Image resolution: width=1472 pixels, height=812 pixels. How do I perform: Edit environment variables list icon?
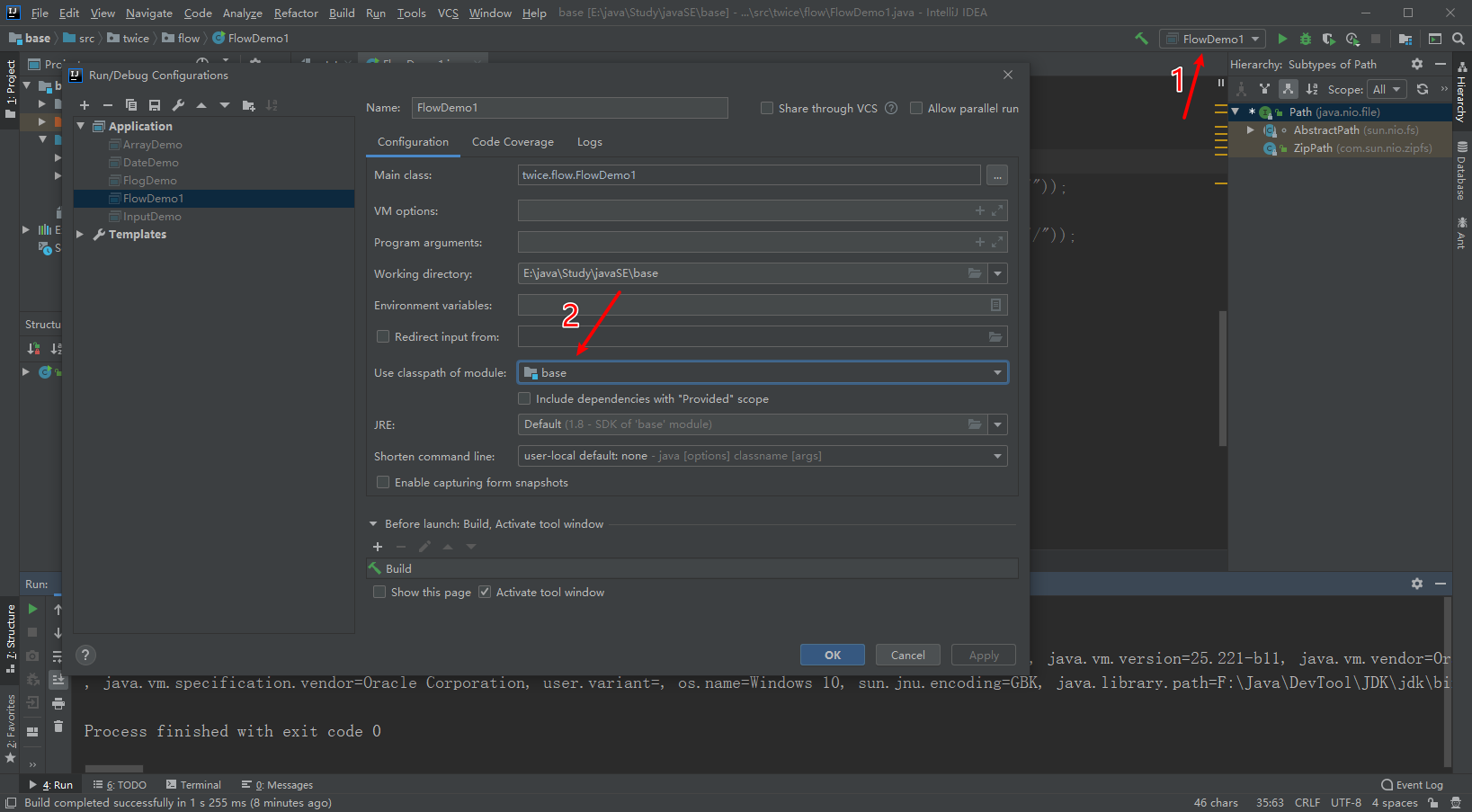tap(995, 305)
